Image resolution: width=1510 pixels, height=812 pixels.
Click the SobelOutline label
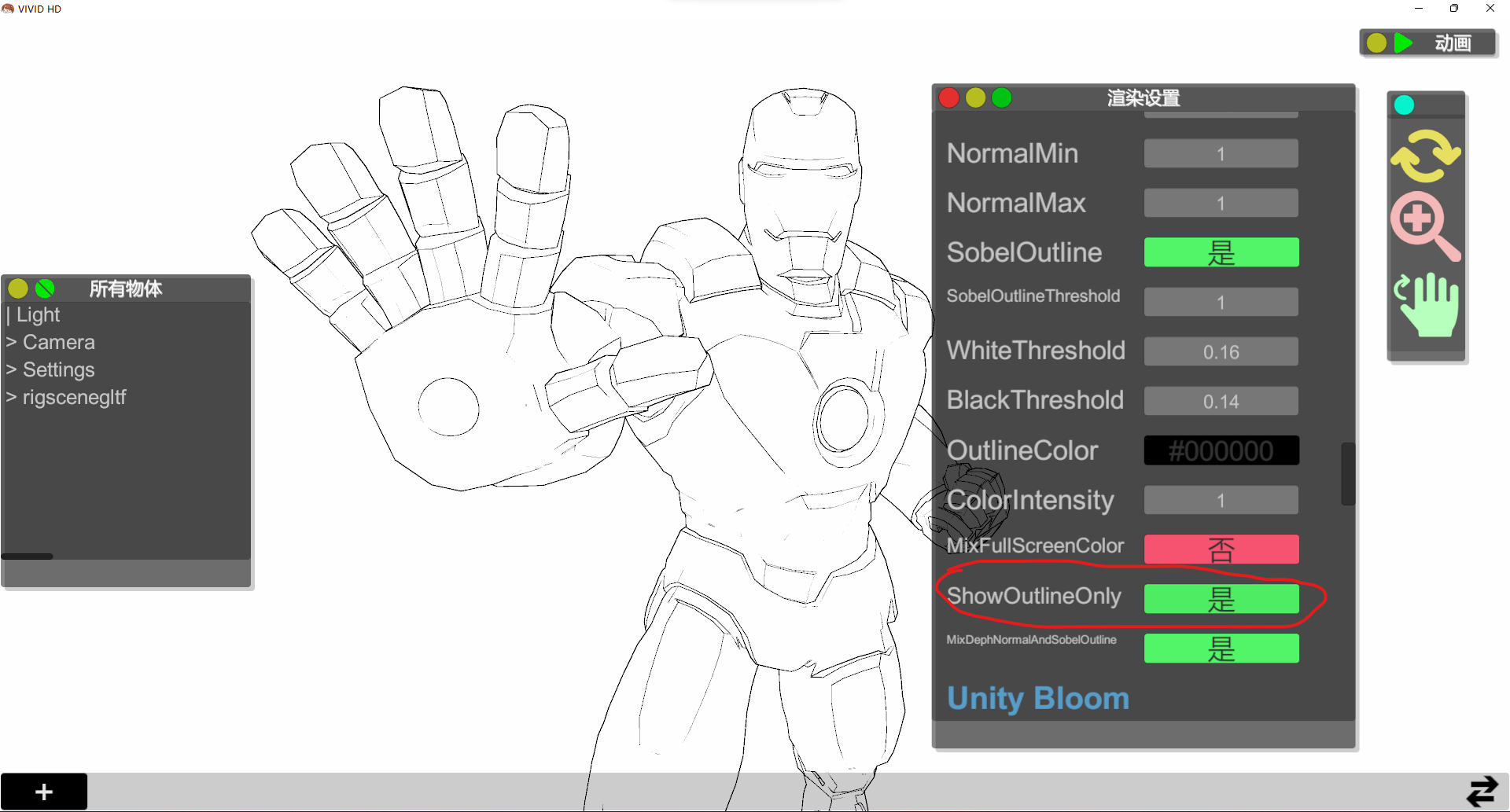point(1024,252)
